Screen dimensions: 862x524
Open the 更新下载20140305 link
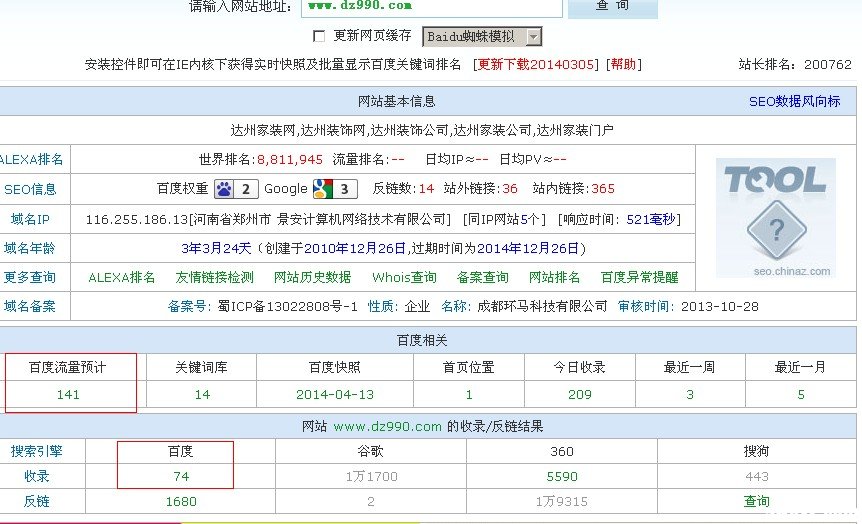point(537,64)
